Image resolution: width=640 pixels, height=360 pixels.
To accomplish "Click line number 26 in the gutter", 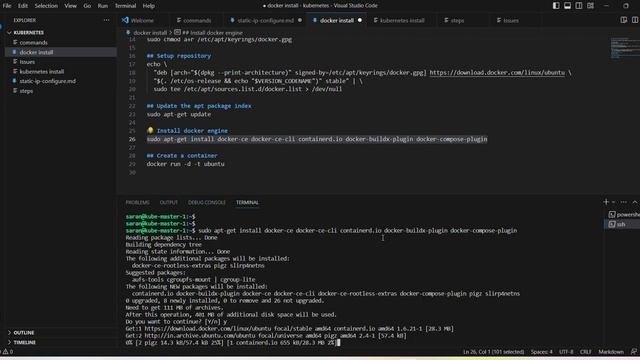I will (132, 139).
